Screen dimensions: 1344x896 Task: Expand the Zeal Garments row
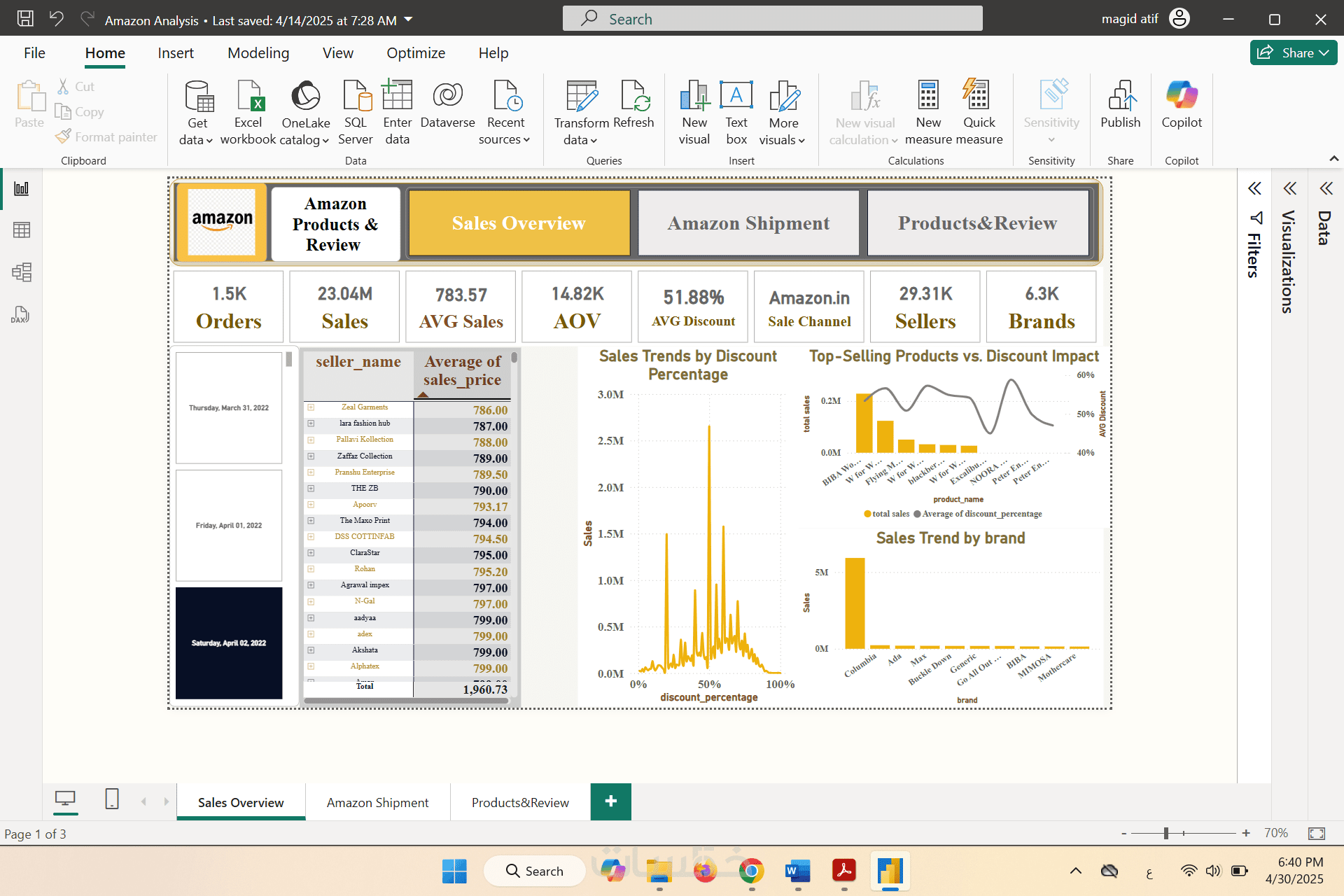(x=311, y=407)
